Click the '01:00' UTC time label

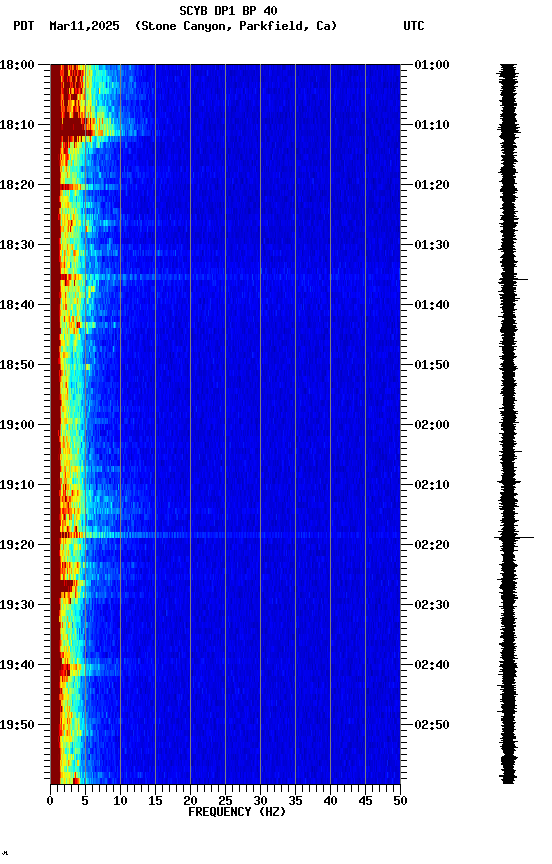tap(432, 65)
